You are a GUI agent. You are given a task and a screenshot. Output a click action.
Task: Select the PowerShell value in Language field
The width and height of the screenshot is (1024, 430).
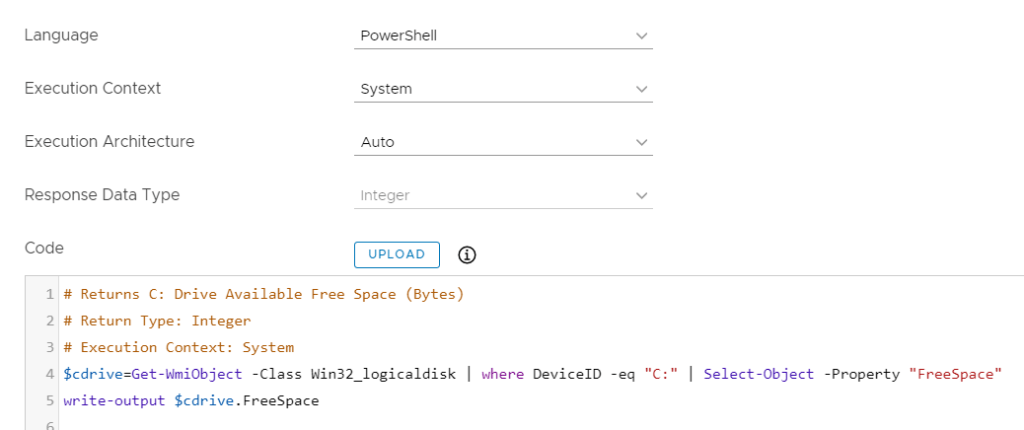click(399, 36)
